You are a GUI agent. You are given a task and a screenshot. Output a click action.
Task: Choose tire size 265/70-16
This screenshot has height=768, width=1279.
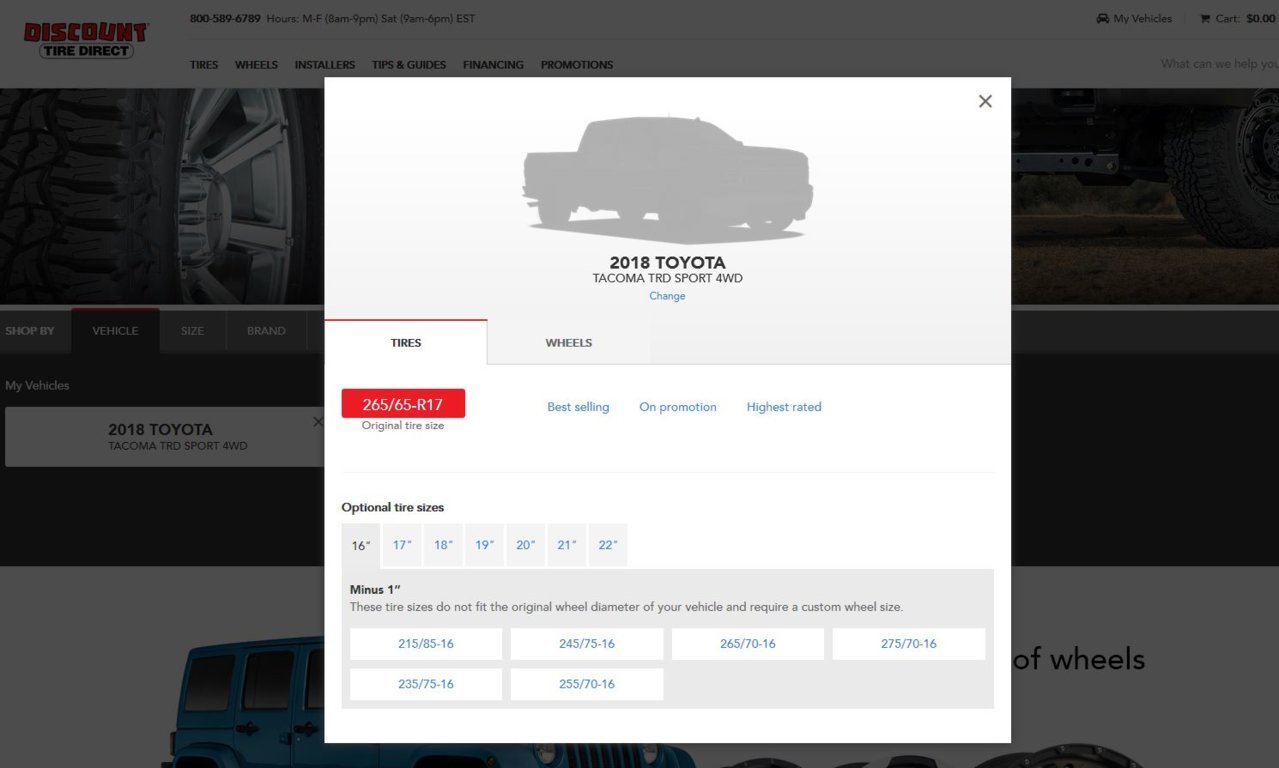click(x=748, y=644)
